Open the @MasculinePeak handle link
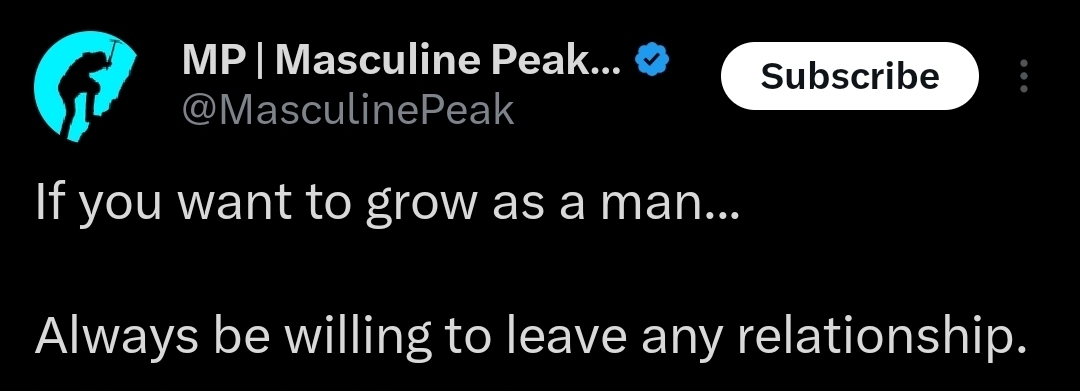Screen dimensions: 1080x391 tap(348, 109)
